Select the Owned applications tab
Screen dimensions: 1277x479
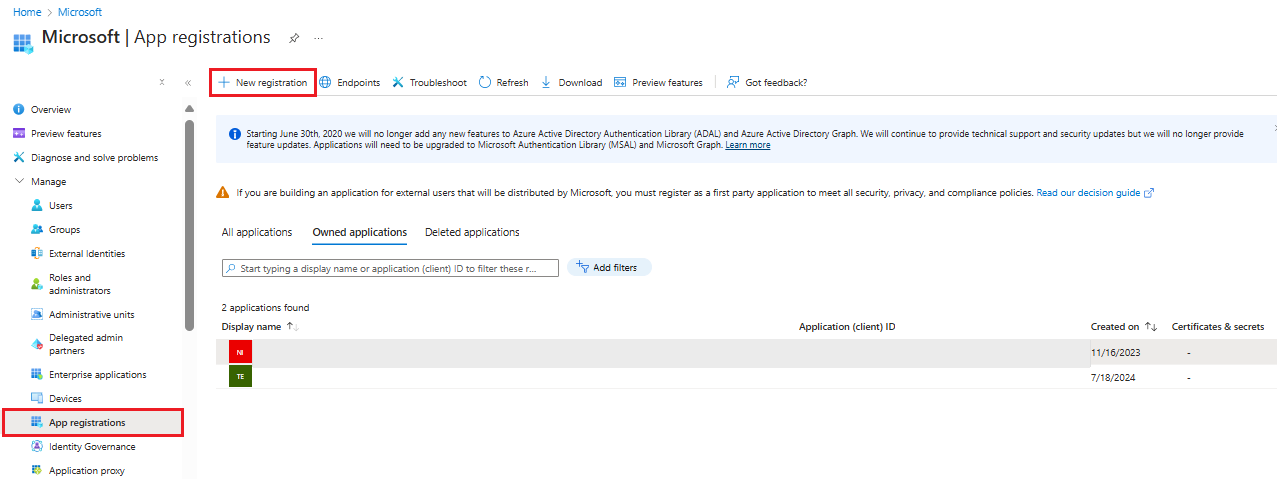tap(360, 232)
